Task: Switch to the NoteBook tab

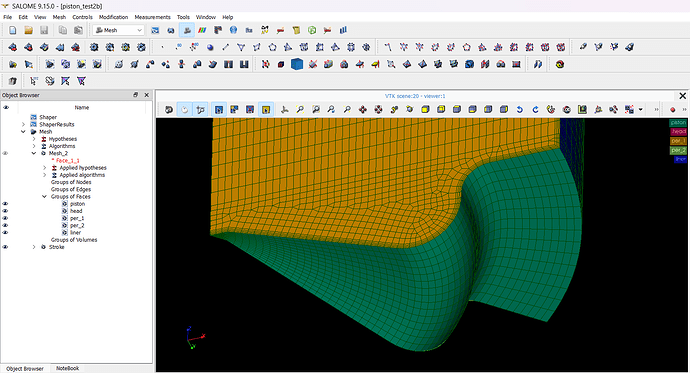Action: [x=67, y=369]
